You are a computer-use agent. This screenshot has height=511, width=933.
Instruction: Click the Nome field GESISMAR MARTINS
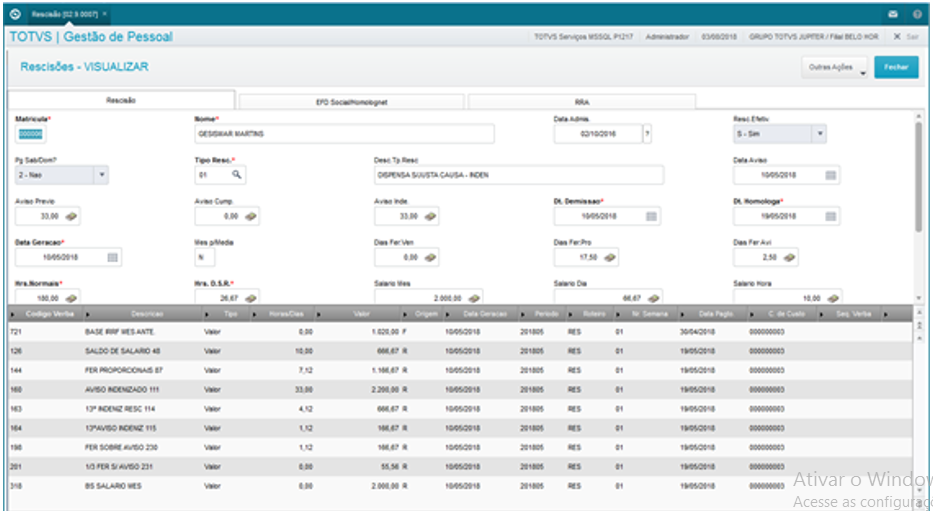(345, 134)
